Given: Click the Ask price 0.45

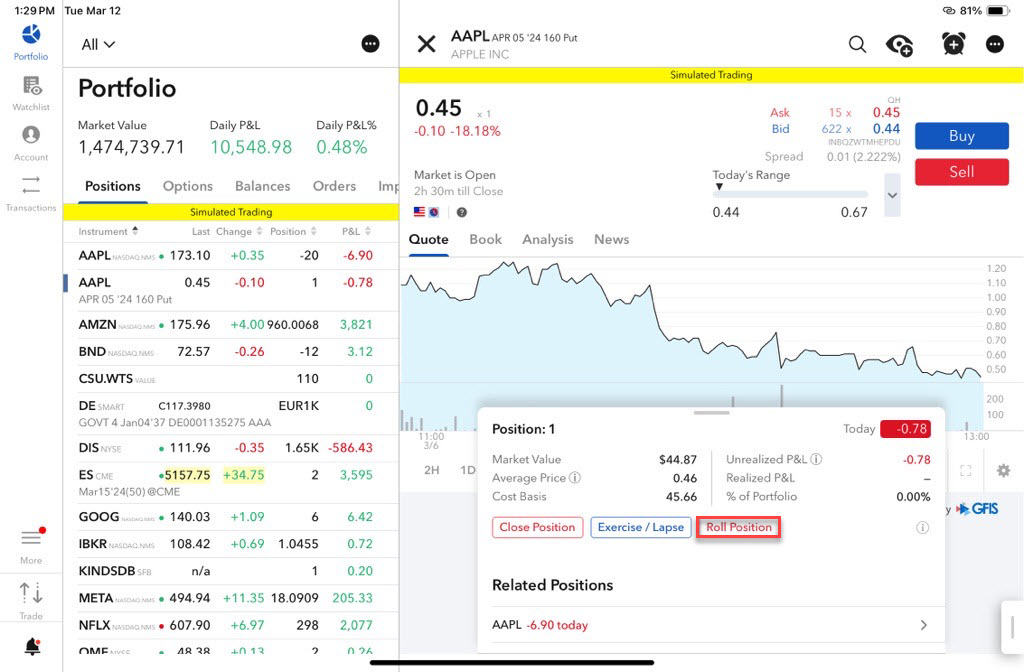Looking at the screenshot, I should click(x=886, y=112).
